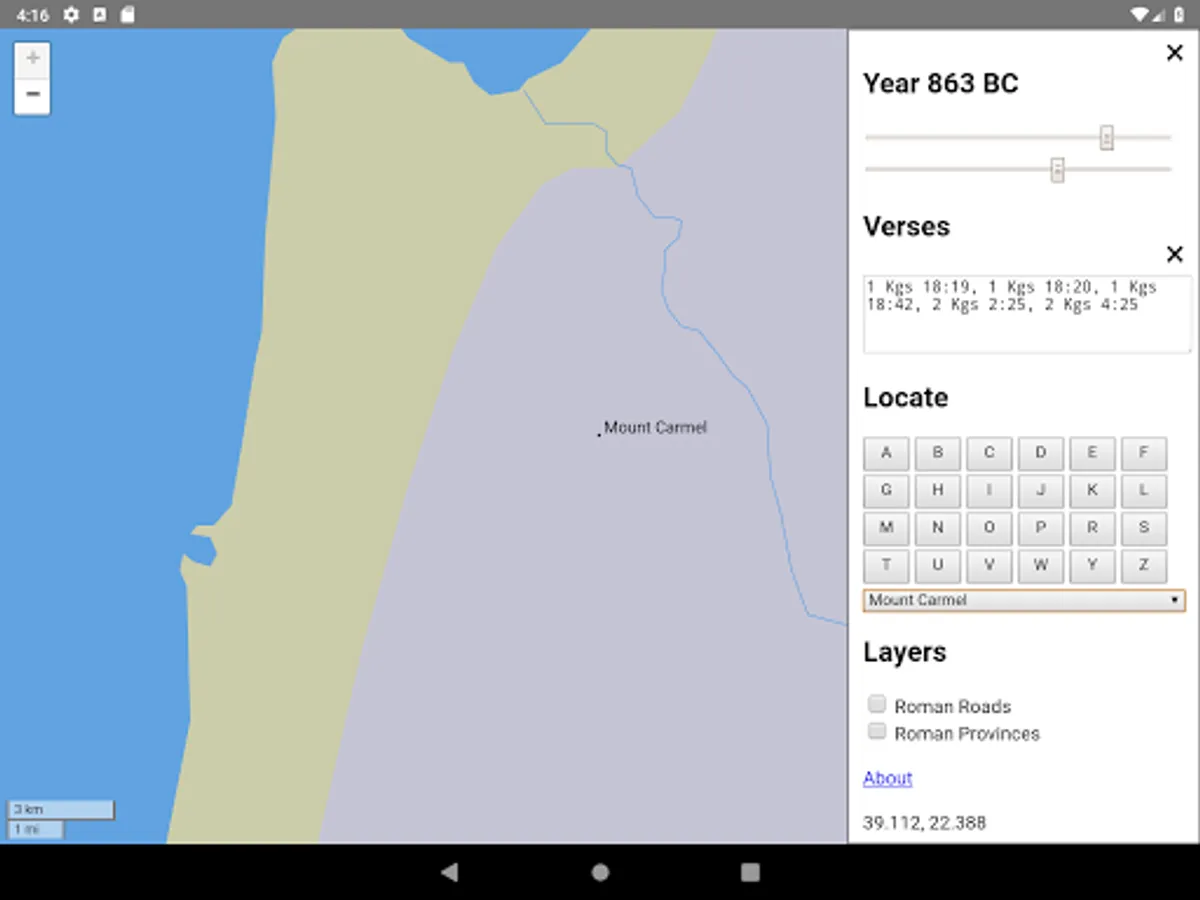The height and width of the screenshot is (900, 1200).
Task: Click the Mount Carmel map marker label
Action: coord(655,428)
